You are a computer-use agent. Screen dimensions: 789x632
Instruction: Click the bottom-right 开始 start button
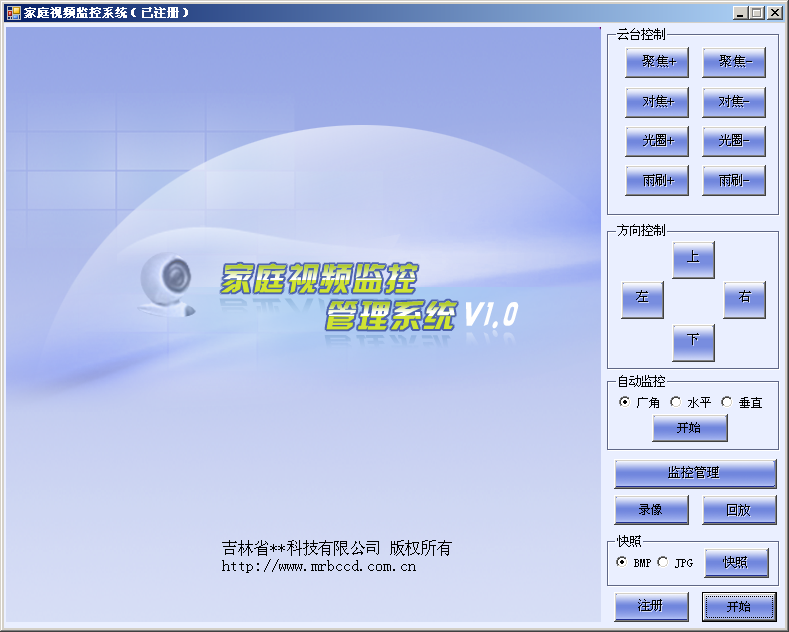[739, 606]
